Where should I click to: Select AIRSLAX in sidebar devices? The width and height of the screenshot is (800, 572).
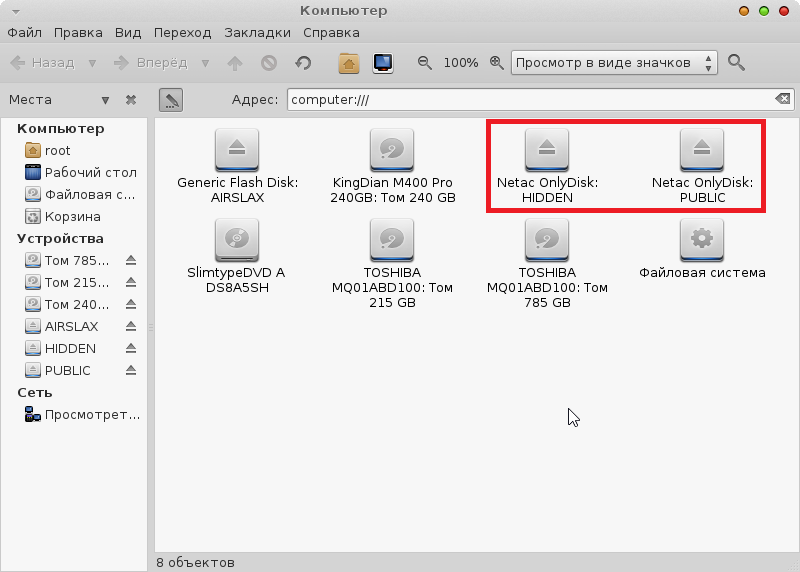coord(61,326)
